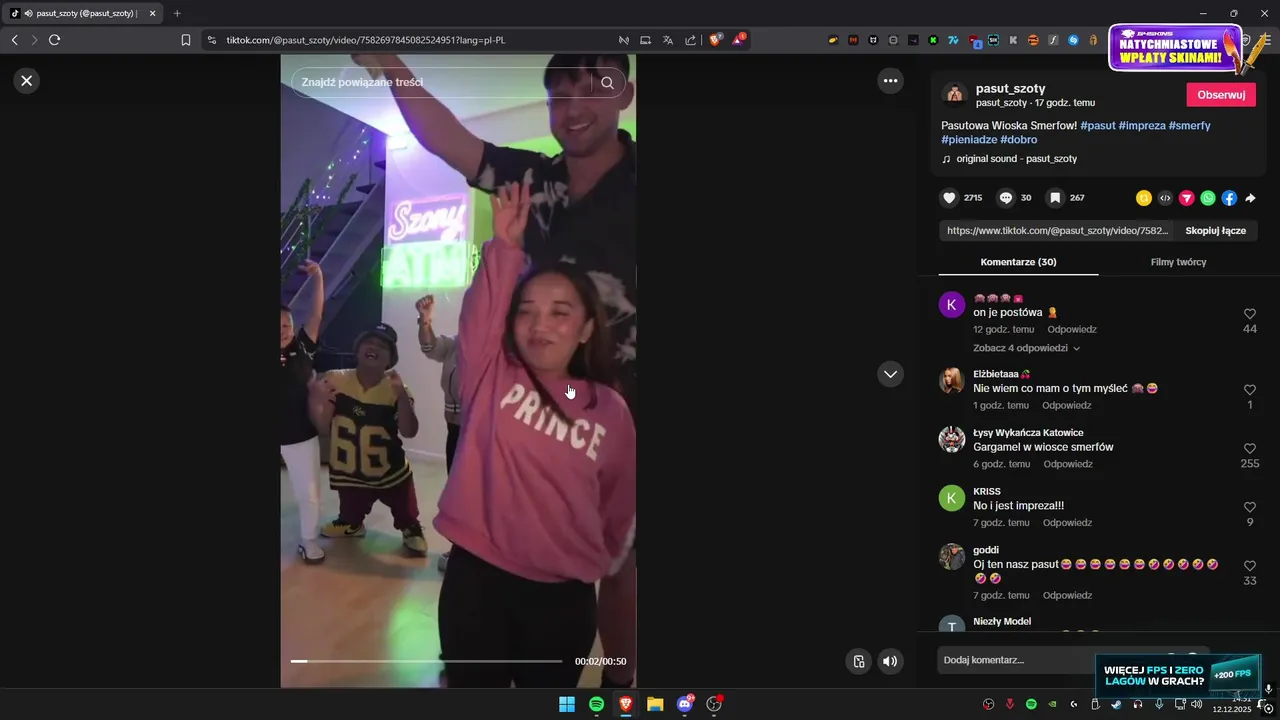Reload the page in browser toolbar

coord(55,40)
